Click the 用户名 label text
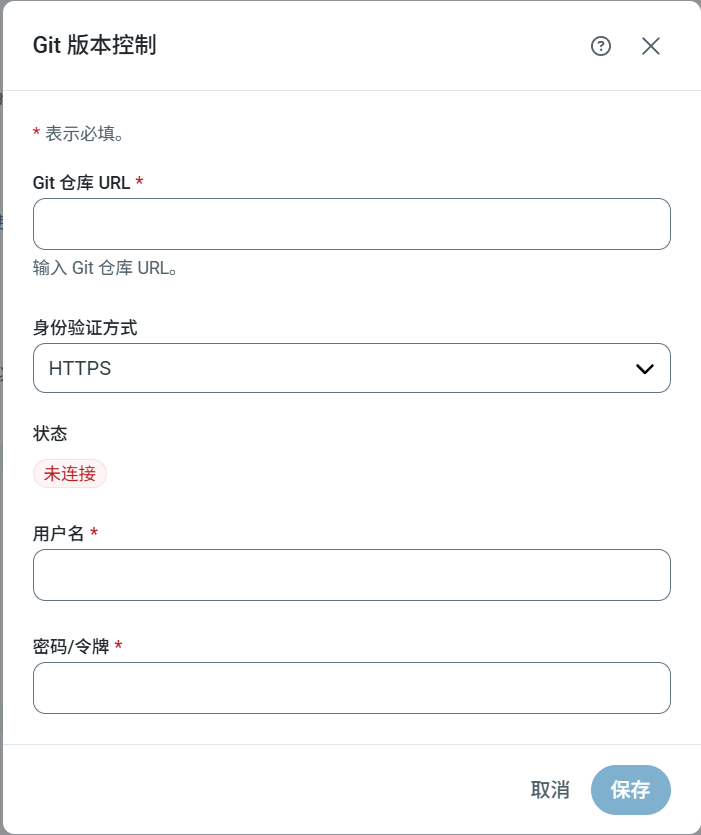 [x=59, y=533]
